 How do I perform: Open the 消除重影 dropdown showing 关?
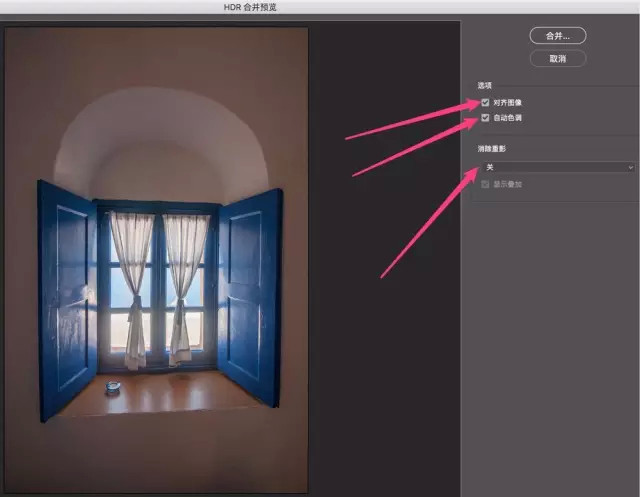pos(558,167)
